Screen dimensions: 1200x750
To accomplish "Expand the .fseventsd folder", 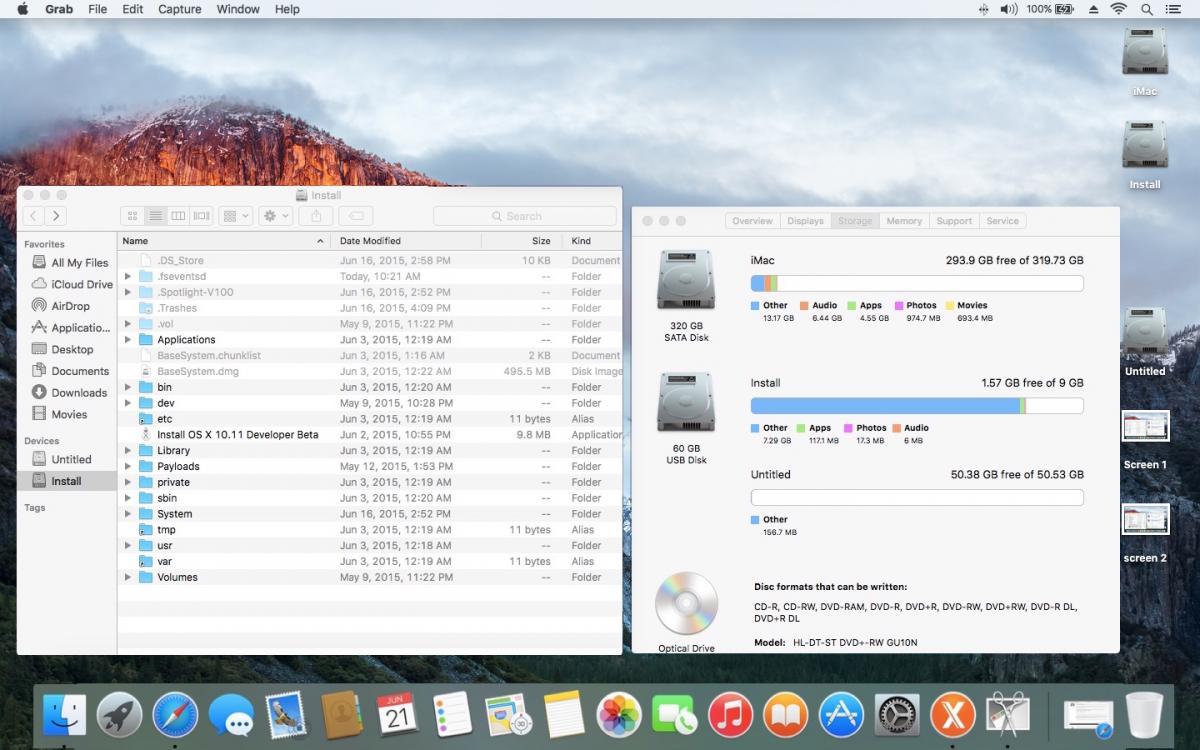I will tap(128, 276).
